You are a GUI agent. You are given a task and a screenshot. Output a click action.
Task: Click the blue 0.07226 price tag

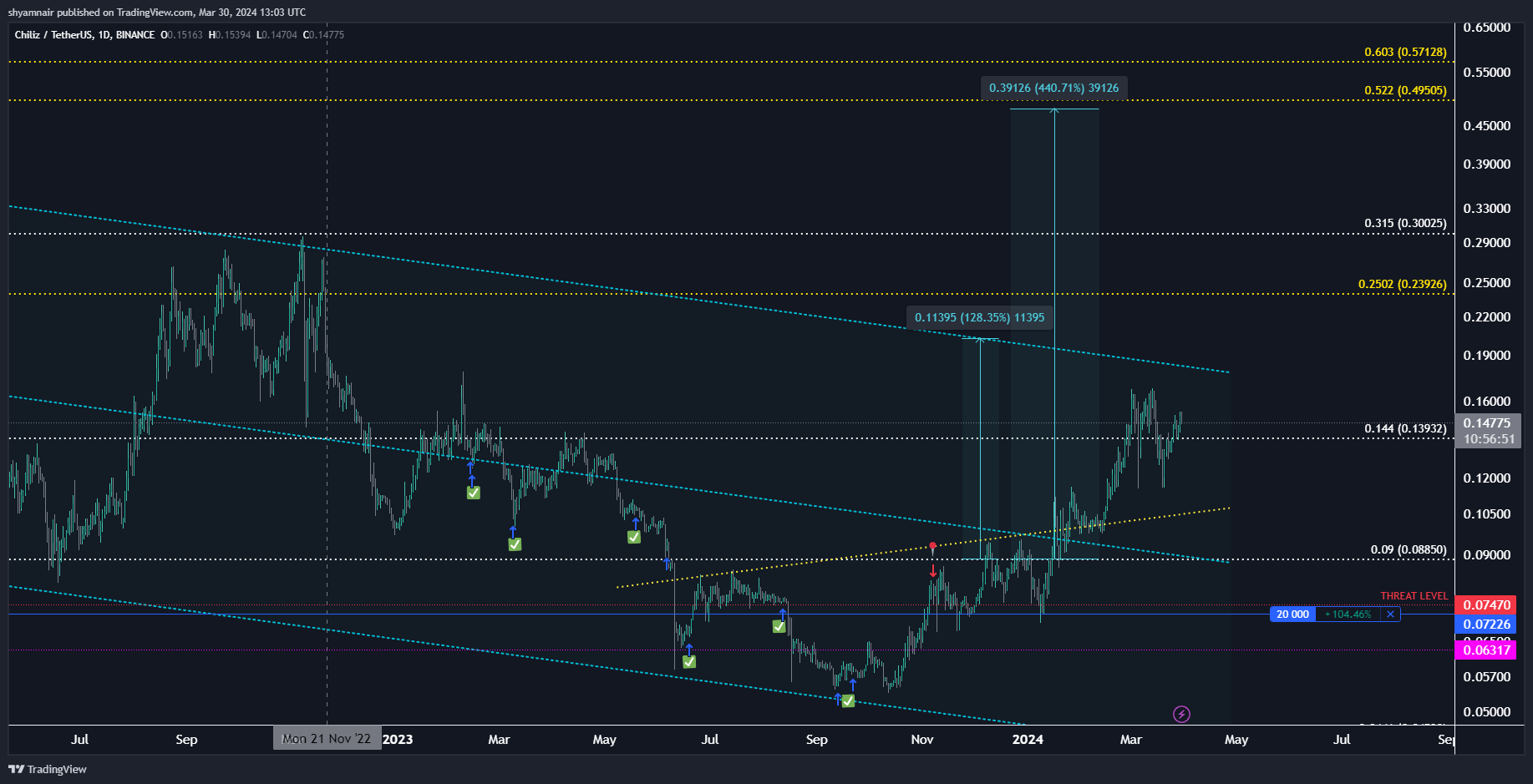point(1486,624)
